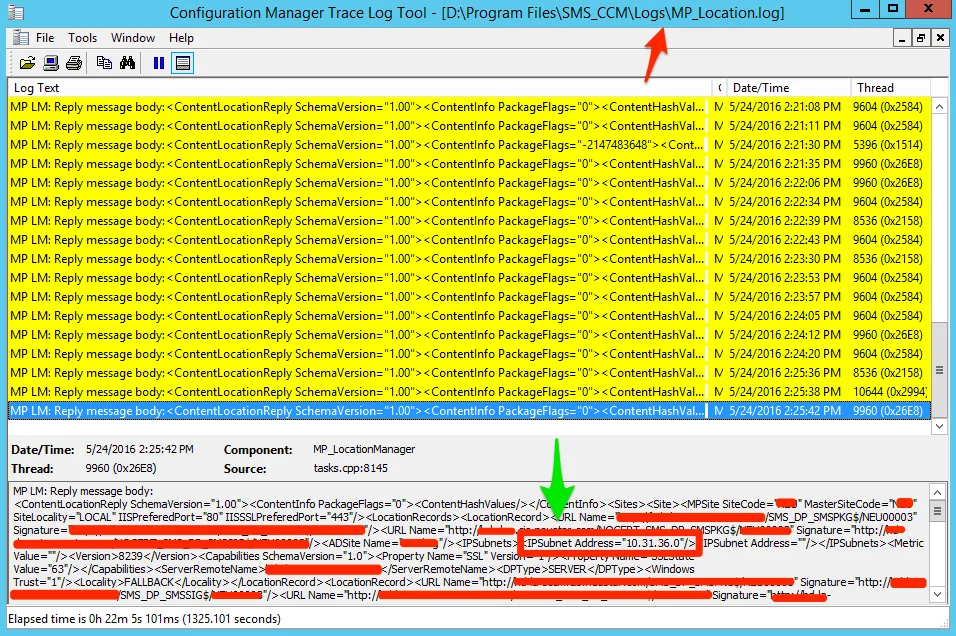Click the tasks.cpp:8145 source value
The height and width of the screenshot is (636, 956).
pyautogui.click(x=351, y=468)
